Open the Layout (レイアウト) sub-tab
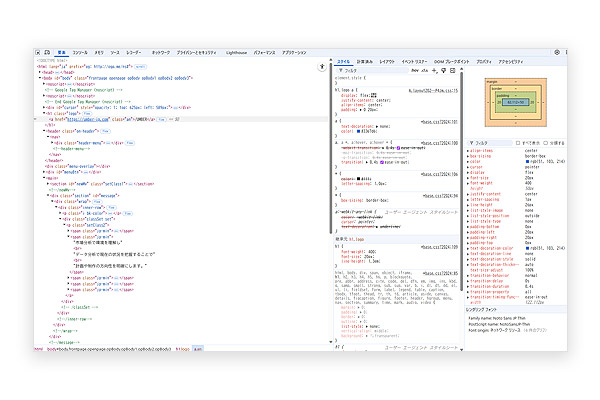This screenshot has height=400, width=600. (x=387, y=62)
